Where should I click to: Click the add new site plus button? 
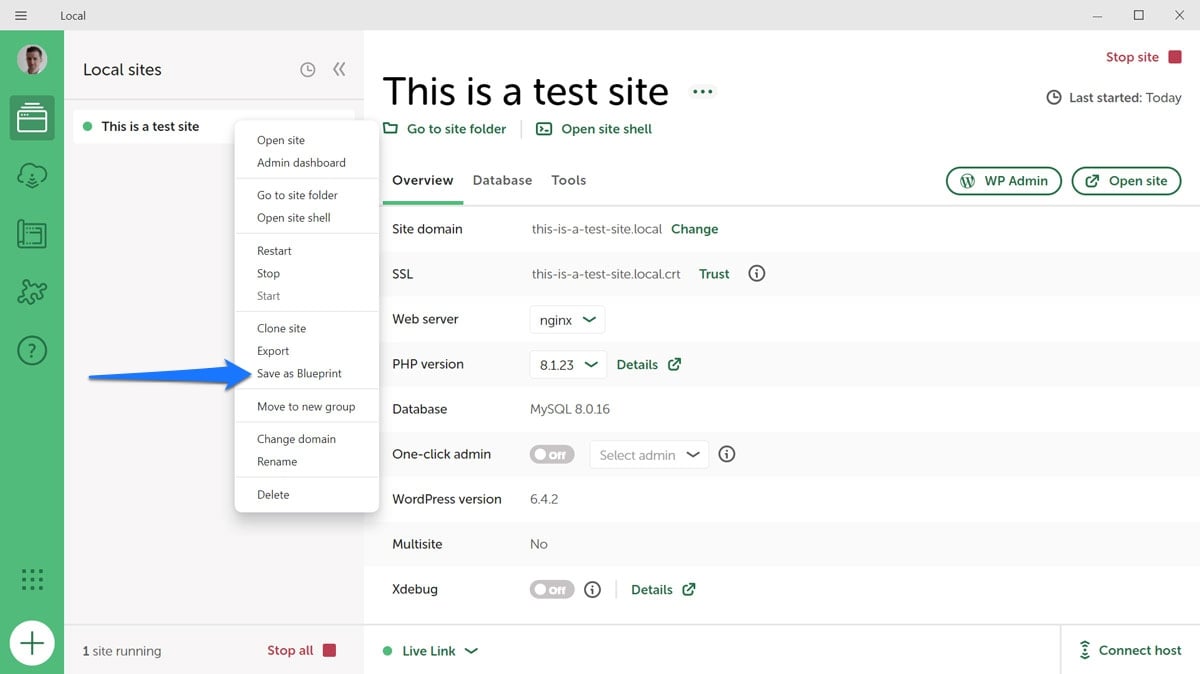click(32, 643)
